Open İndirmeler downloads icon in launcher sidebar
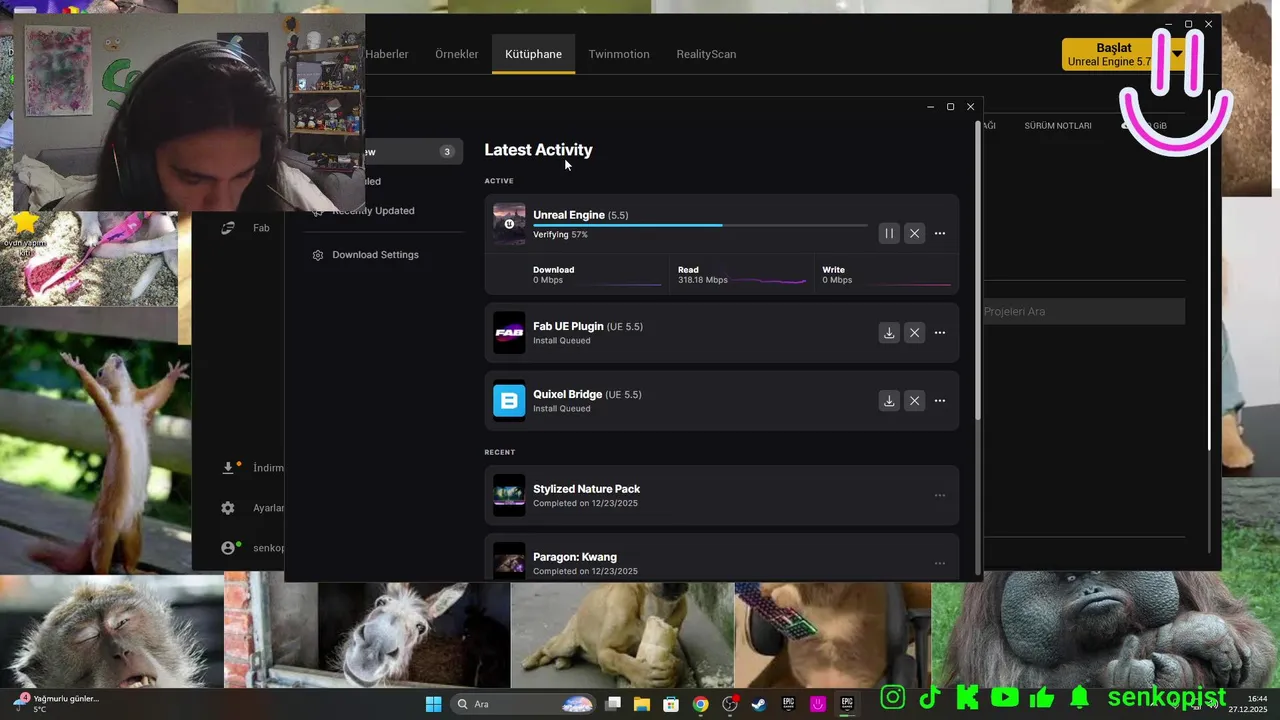The height and width of the screenshot is (720, 1280). click(x=228, y=467)
